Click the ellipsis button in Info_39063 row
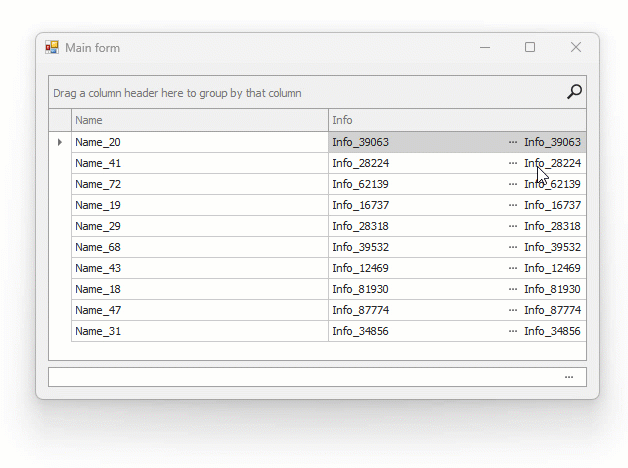628x468 pixels. tap(513, 143)
